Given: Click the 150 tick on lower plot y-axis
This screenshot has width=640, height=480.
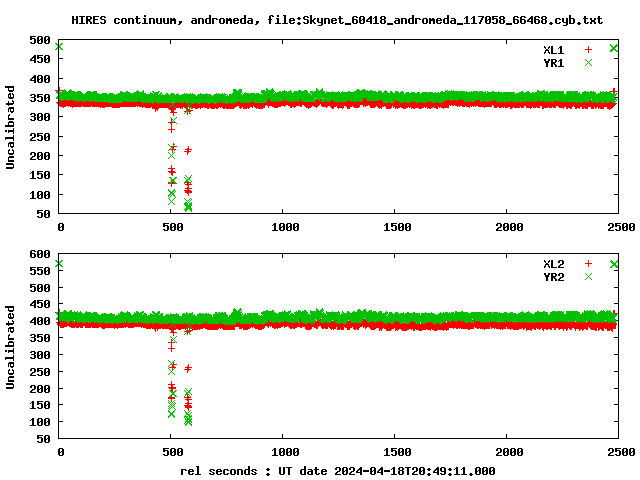Looking at the screenshot, I should (40, 405).
